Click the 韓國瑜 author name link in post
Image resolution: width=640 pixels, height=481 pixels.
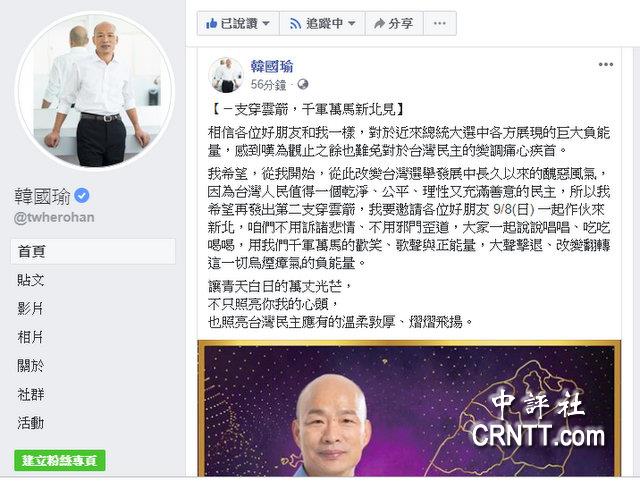pyautogui.click(x=272, y=67)
